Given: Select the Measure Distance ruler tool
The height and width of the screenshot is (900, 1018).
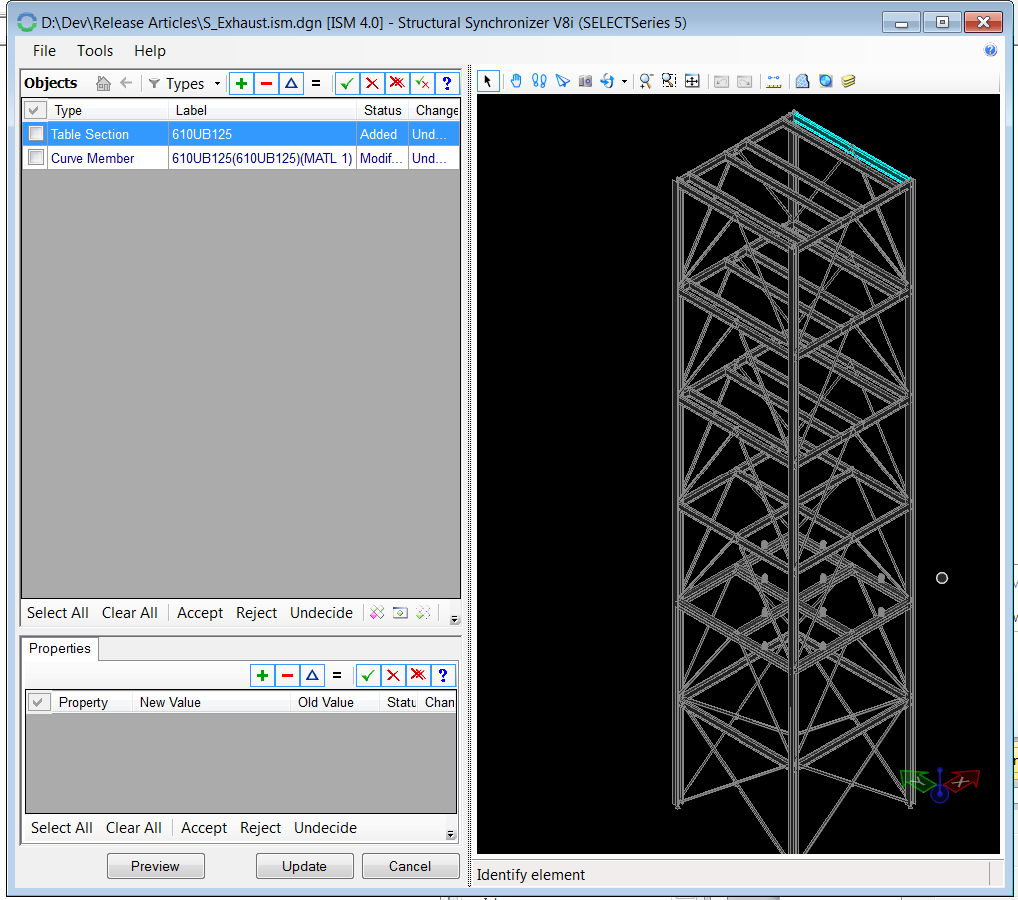Looking at the screenshot, I should point(773,81).
